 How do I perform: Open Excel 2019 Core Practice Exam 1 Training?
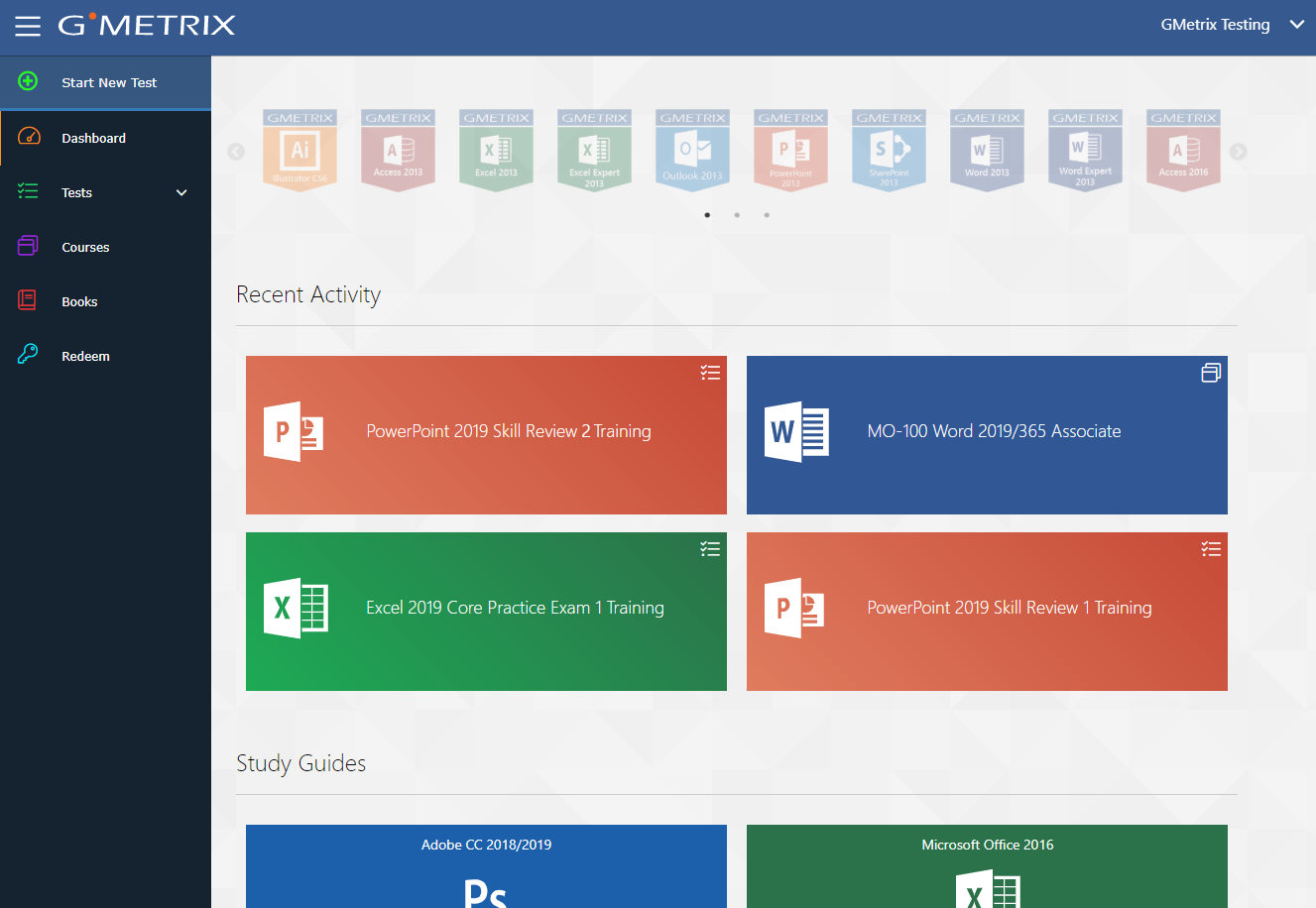[x=486, y=612]
